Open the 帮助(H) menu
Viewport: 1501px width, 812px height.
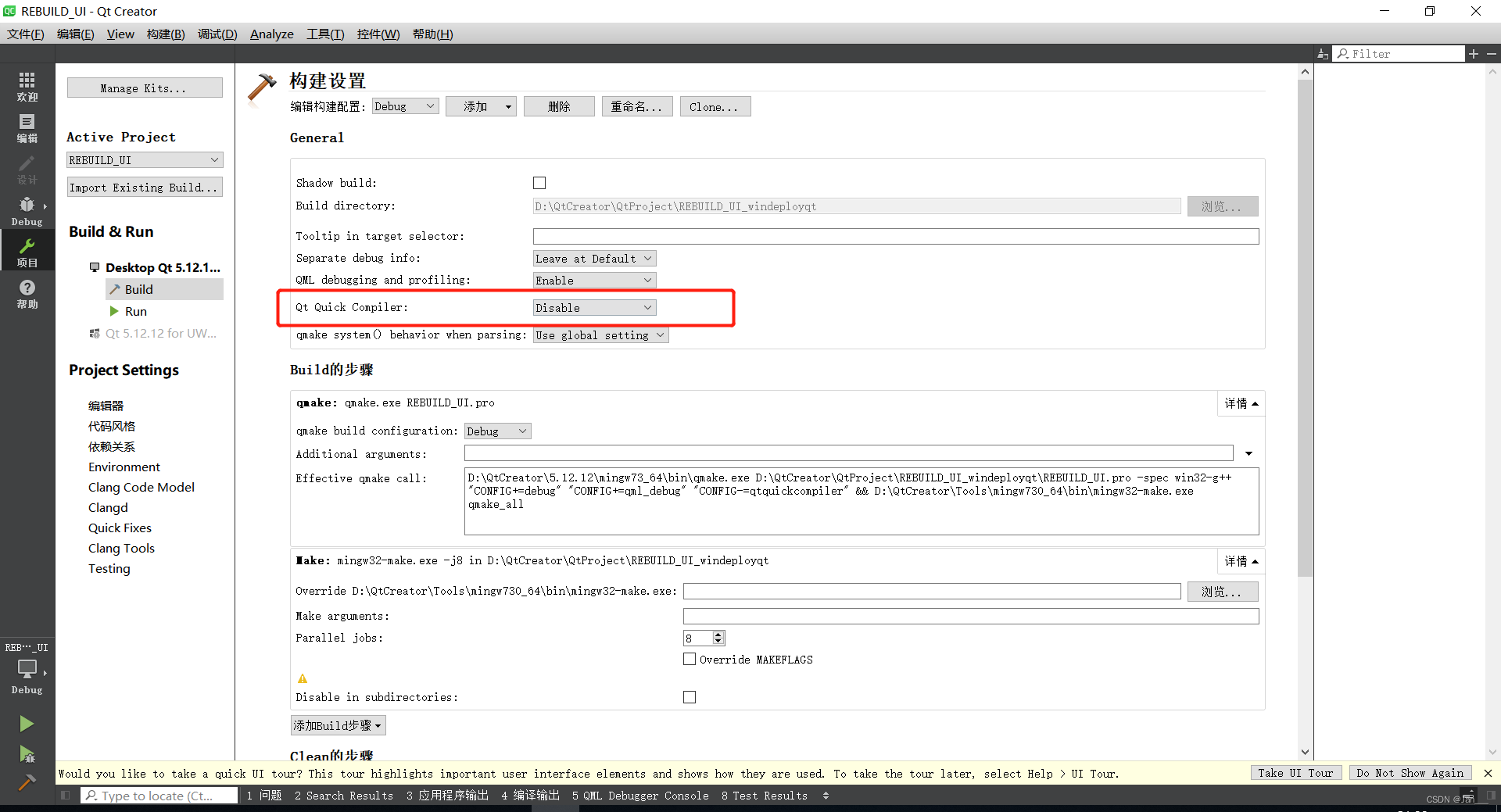432,34
